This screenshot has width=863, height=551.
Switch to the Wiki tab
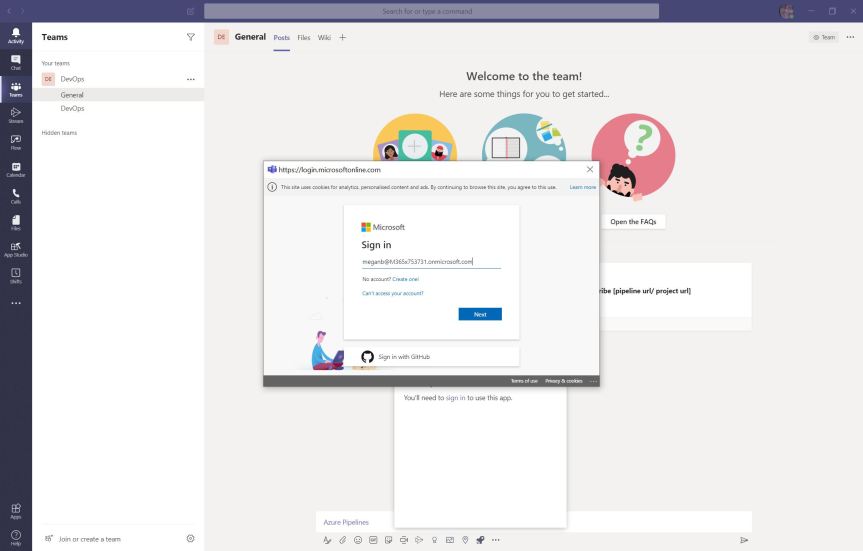coord(324,37)
